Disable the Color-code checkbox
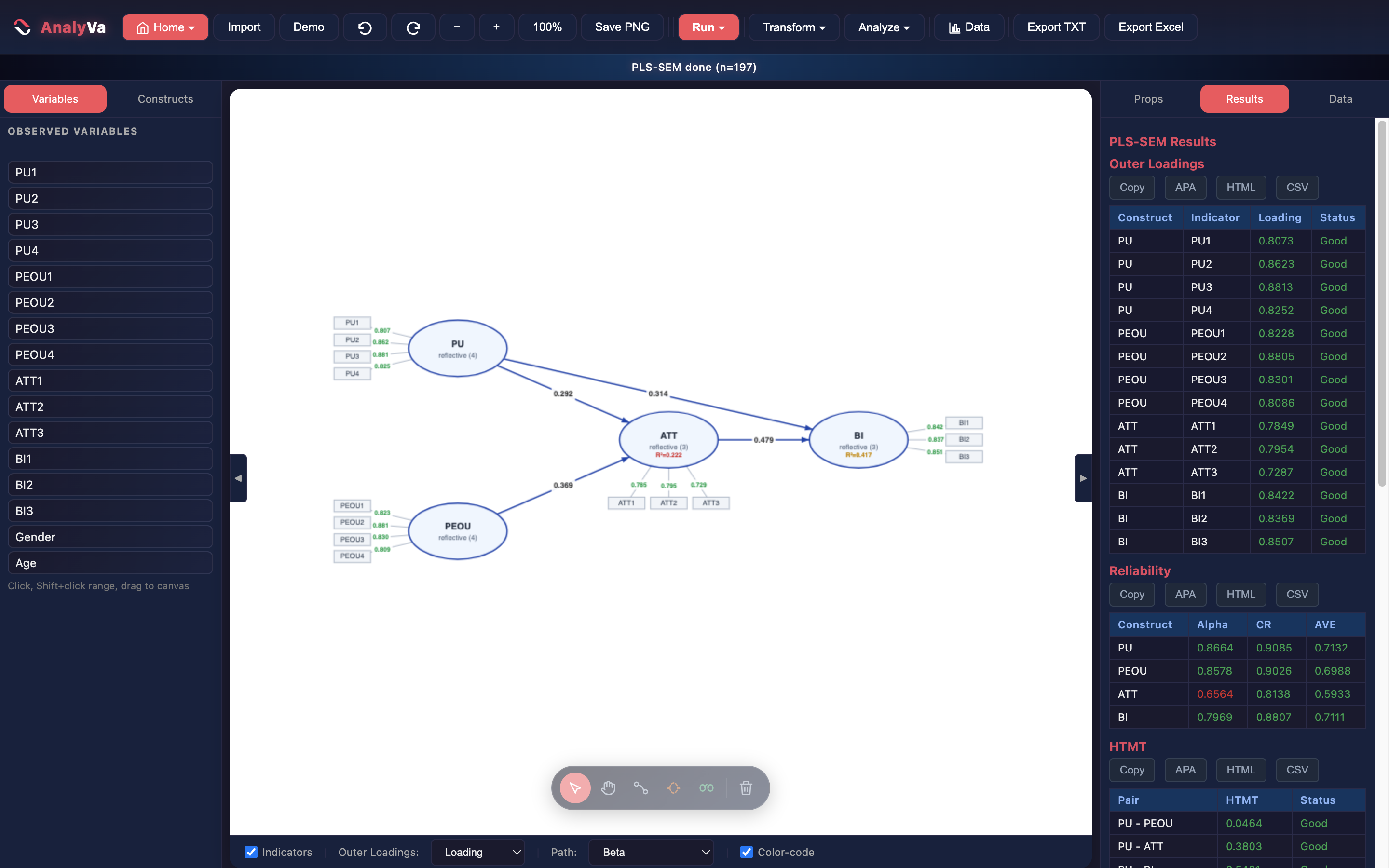This screenshot has width=1389, height=868. pyautogui.click(x=746, y=852)
